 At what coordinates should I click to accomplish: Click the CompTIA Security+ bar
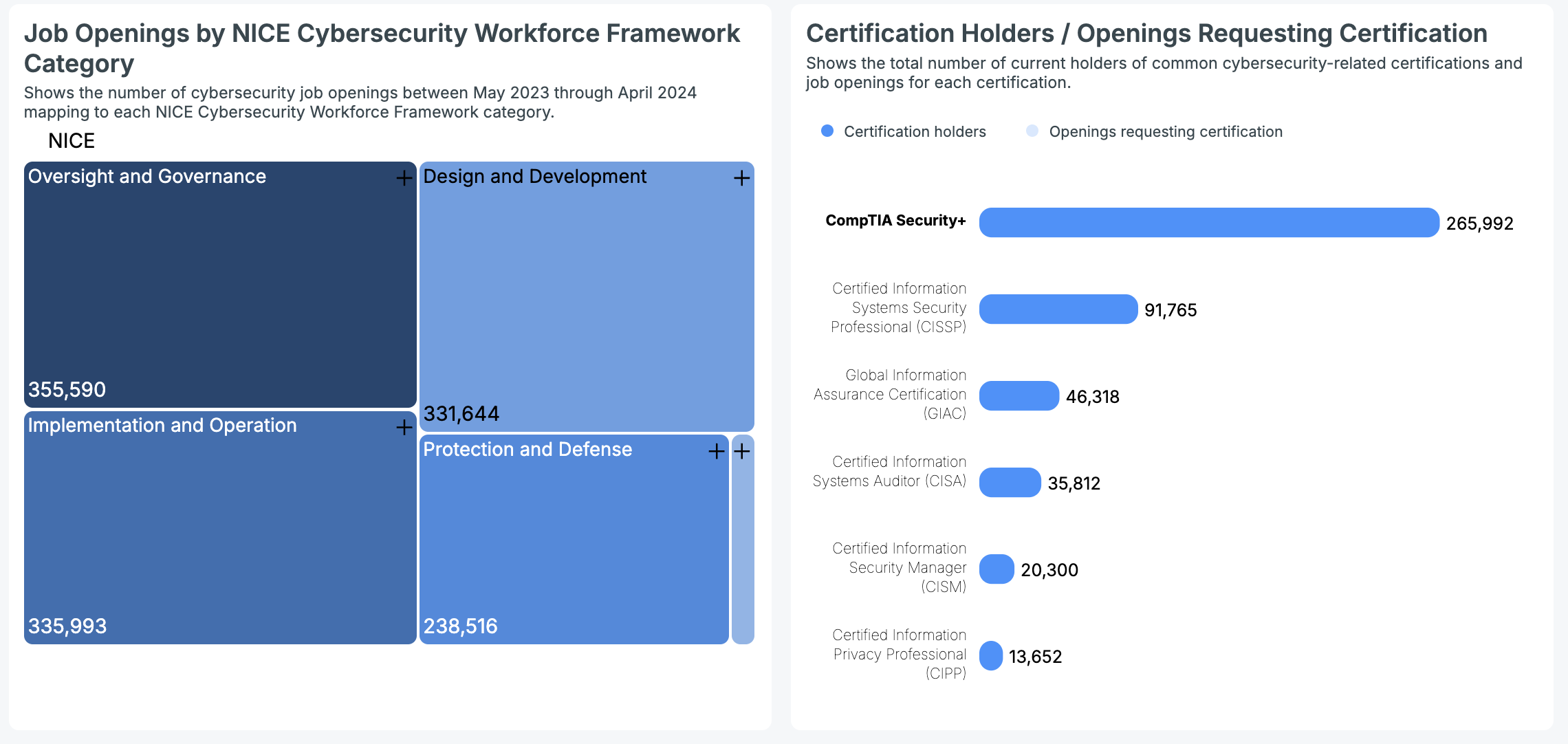[x=1209, y=223]
